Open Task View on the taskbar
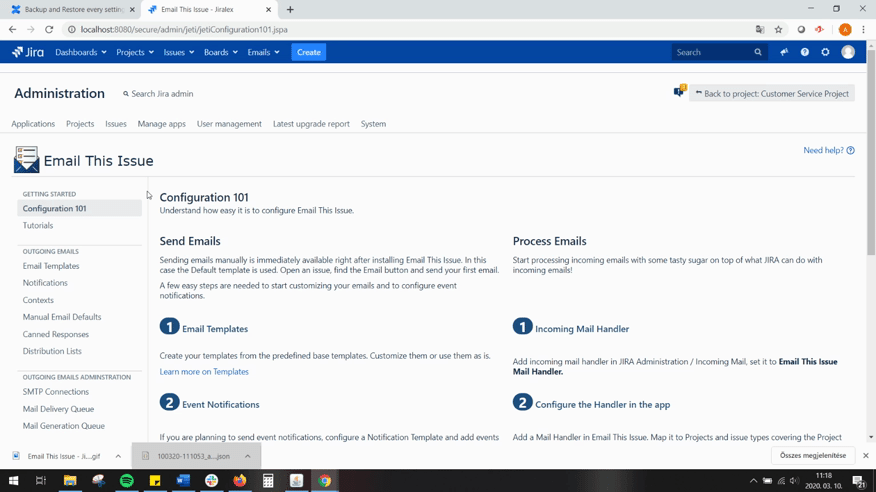Screen dimensions: 876x492 point(41,480)
